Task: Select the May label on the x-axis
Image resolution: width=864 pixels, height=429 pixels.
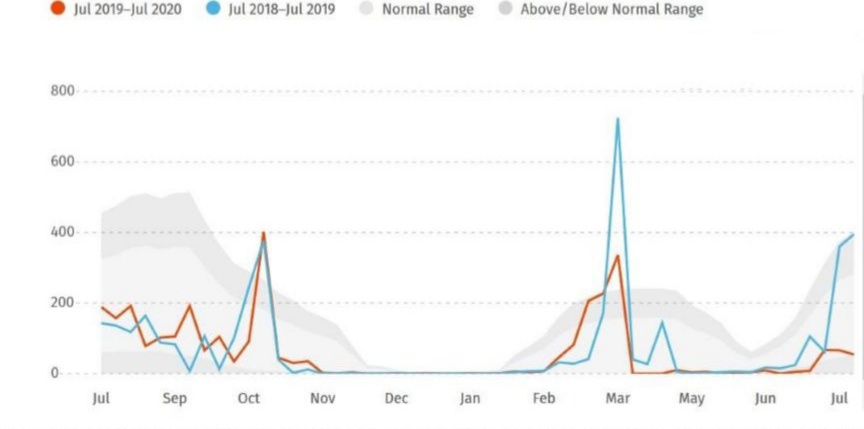Action: tap(691, 399)
